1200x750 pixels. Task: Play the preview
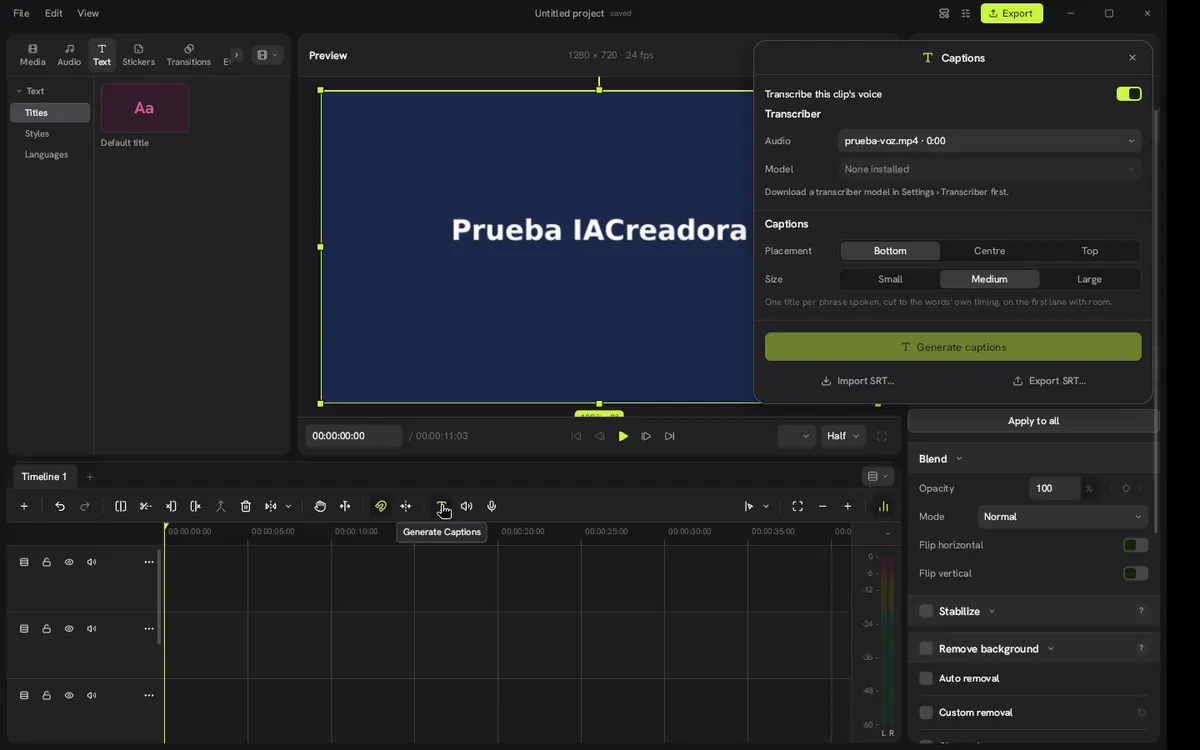[x=623, y=436]
